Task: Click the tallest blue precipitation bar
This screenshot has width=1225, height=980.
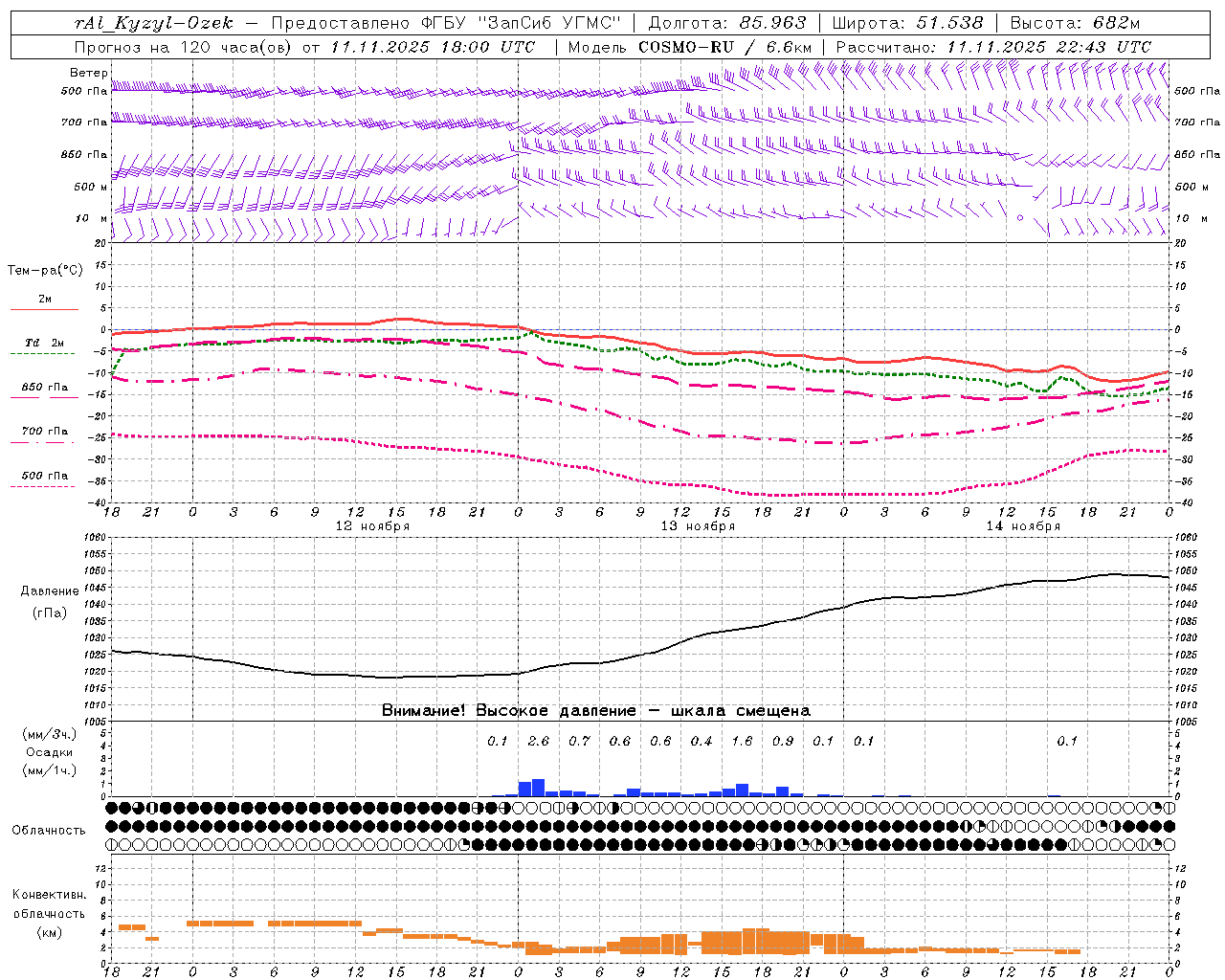Action: coord(538,788)
